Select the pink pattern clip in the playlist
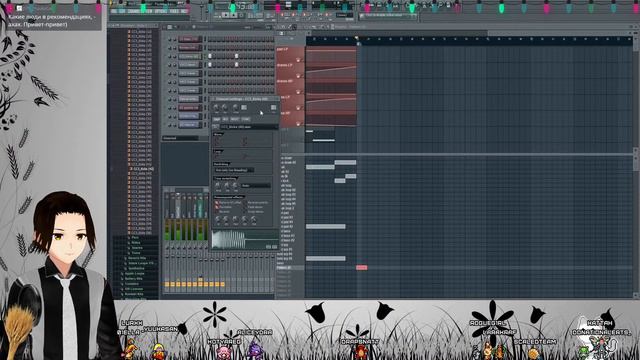 point(362,268)
